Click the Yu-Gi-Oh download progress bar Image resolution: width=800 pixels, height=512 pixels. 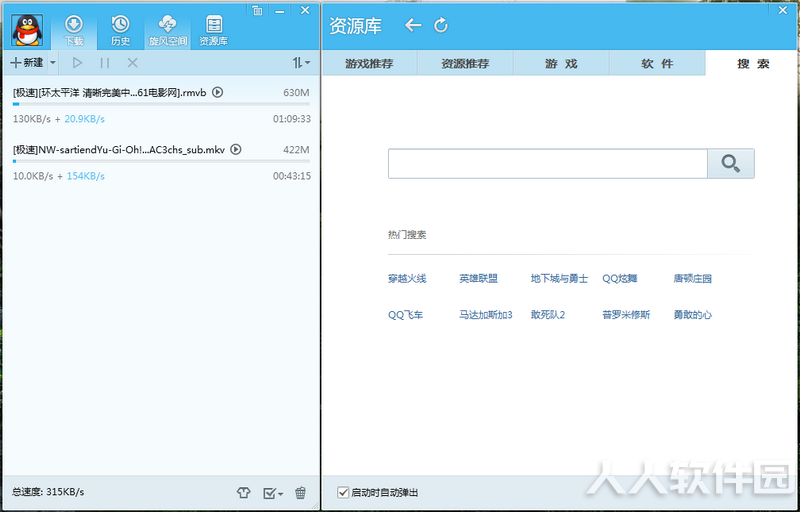coord(161,161)
